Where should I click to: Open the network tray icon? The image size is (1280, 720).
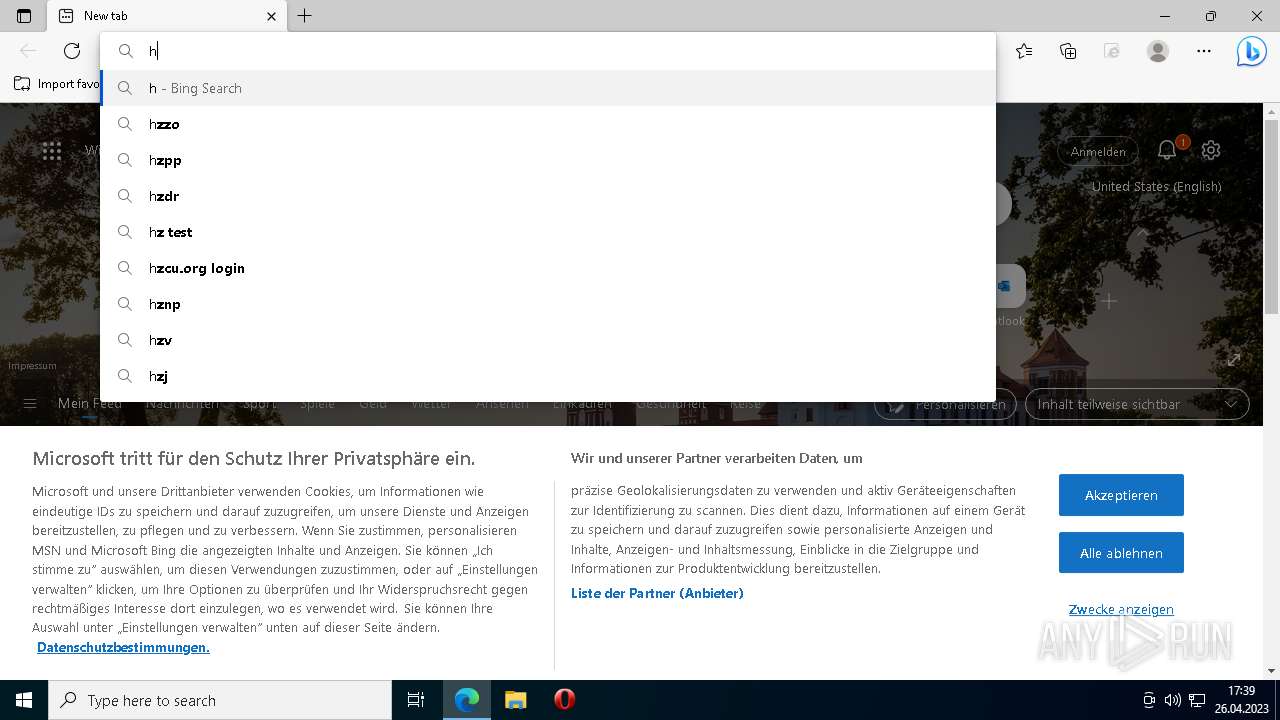[1197, 700]
